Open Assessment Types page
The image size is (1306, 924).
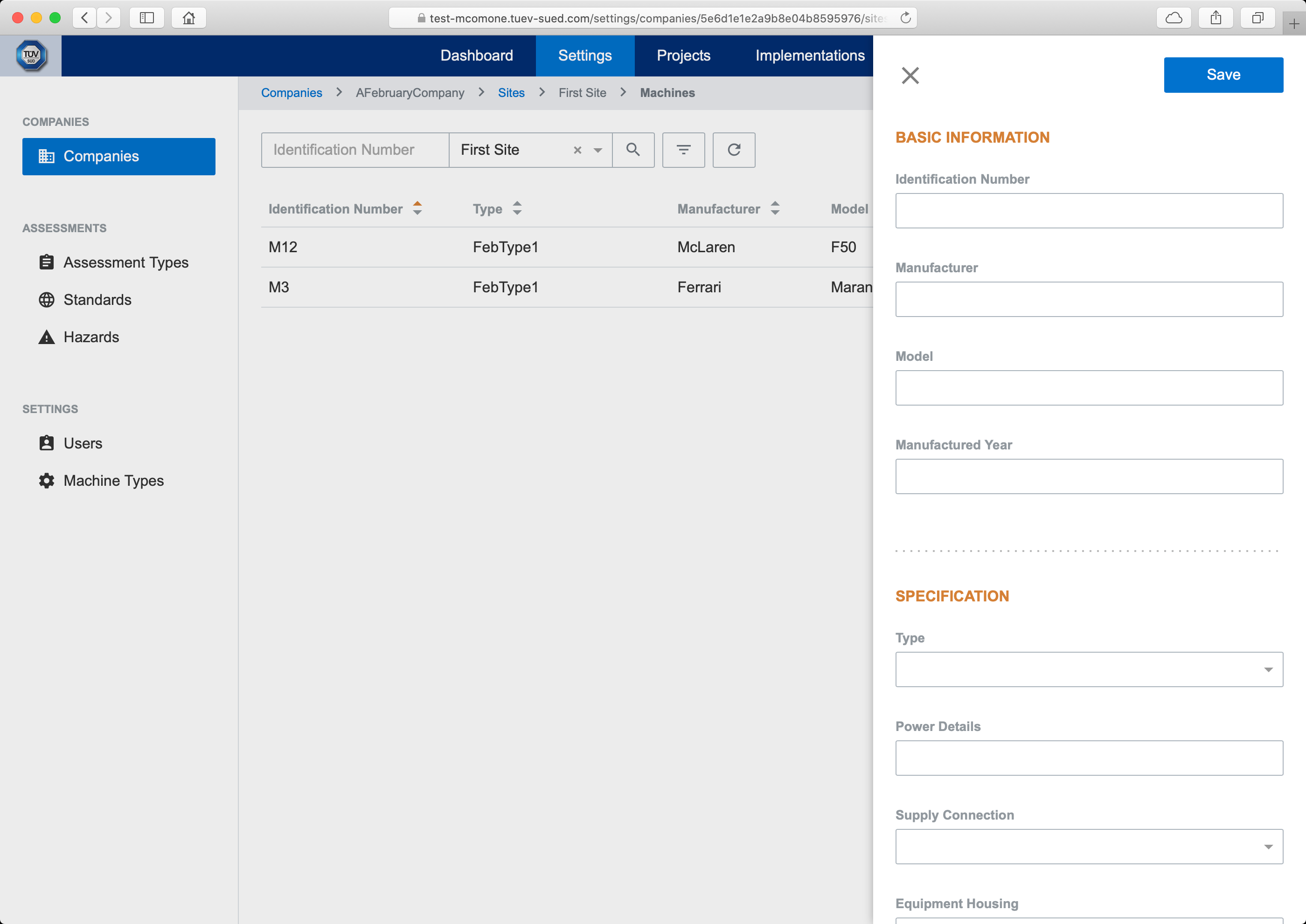point(125,262)
